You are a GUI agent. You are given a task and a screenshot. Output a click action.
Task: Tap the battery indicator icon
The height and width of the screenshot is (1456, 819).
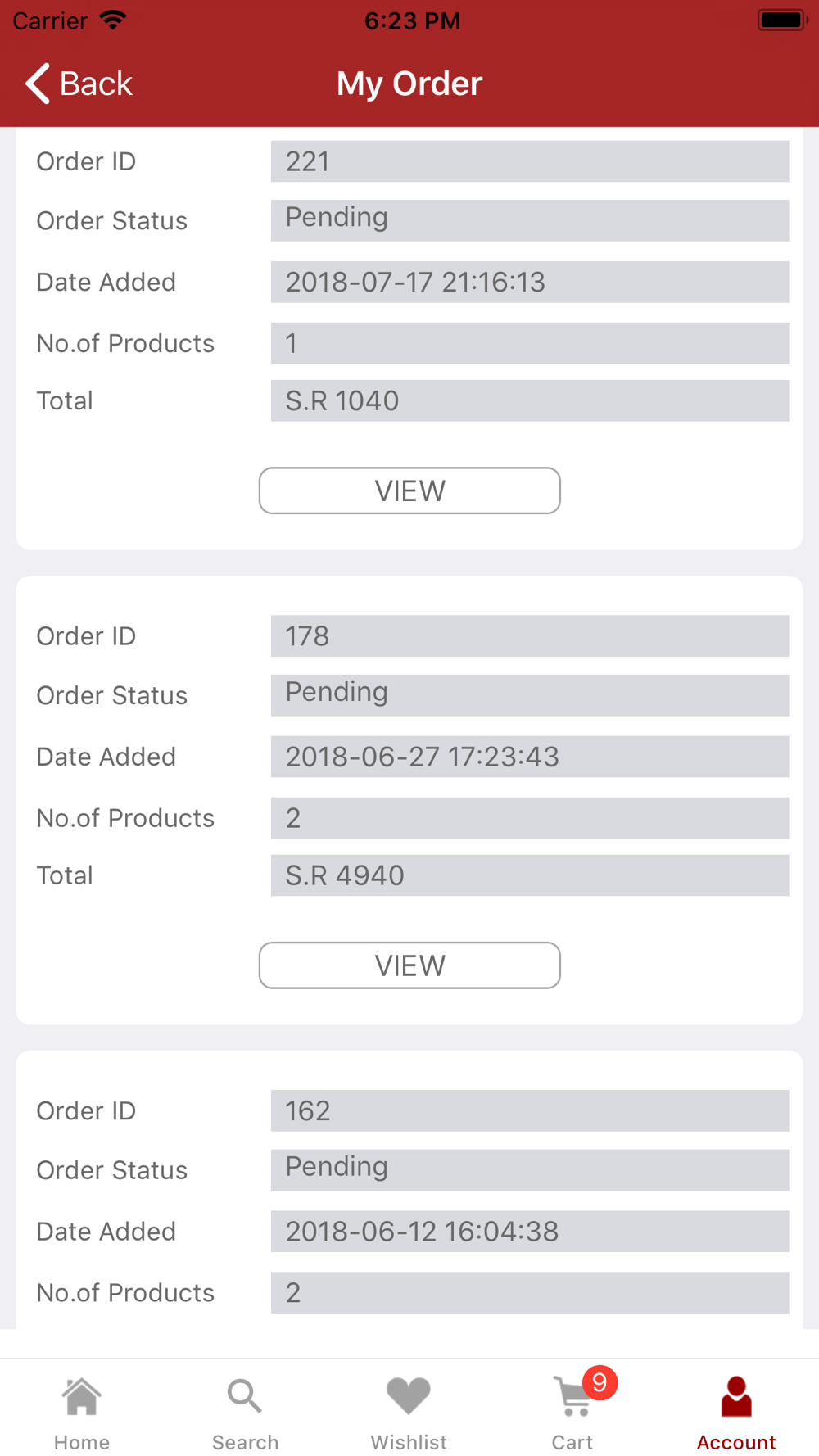point(783,20)
